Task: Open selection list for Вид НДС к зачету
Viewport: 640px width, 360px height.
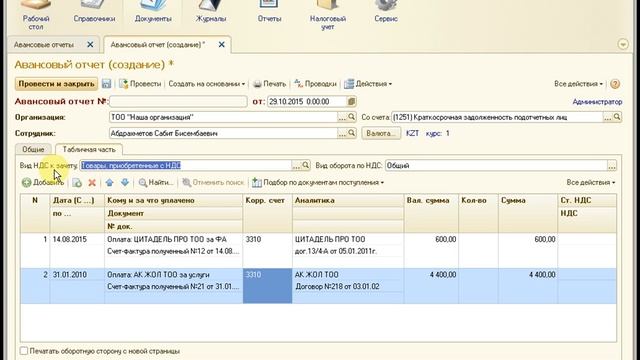Action: tap(296, 165)
